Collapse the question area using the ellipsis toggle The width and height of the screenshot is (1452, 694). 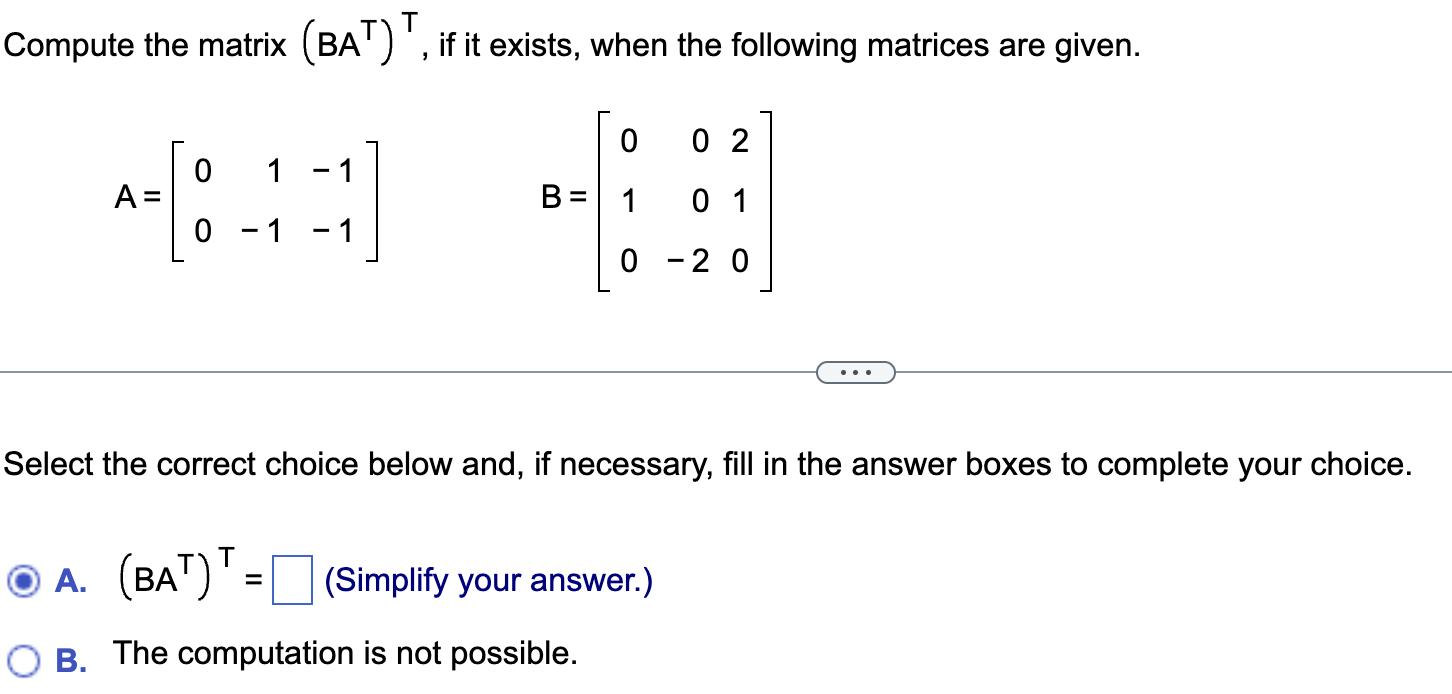pyautogui.click(x=855, y=371)
